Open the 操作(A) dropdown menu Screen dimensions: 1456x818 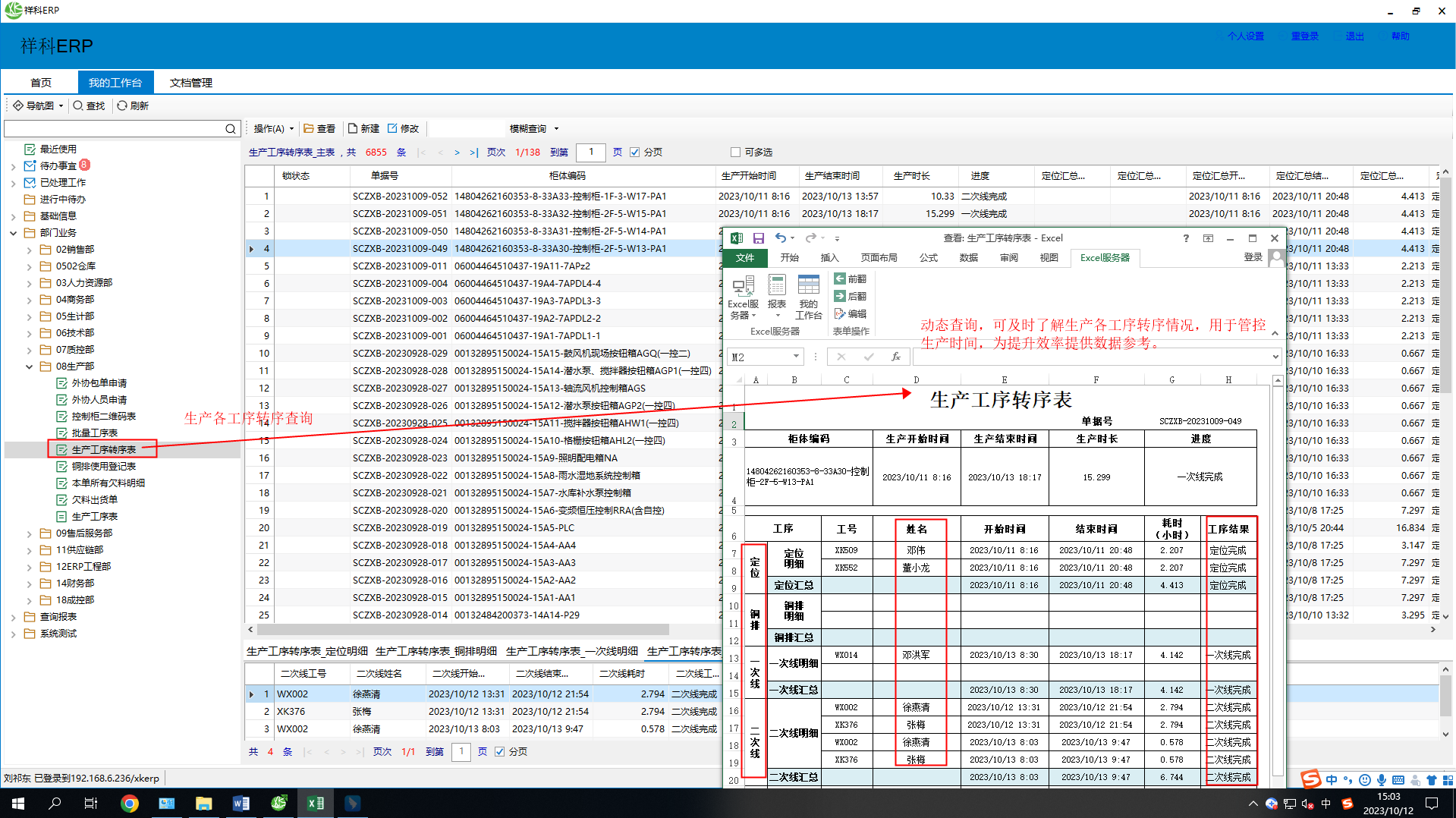pos(273,129)
